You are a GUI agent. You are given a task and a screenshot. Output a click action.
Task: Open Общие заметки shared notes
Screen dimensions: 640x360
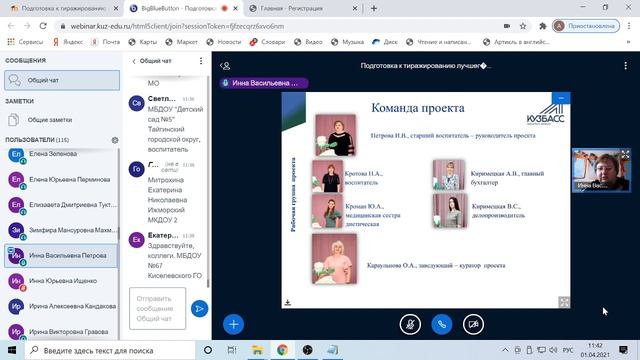62,120
